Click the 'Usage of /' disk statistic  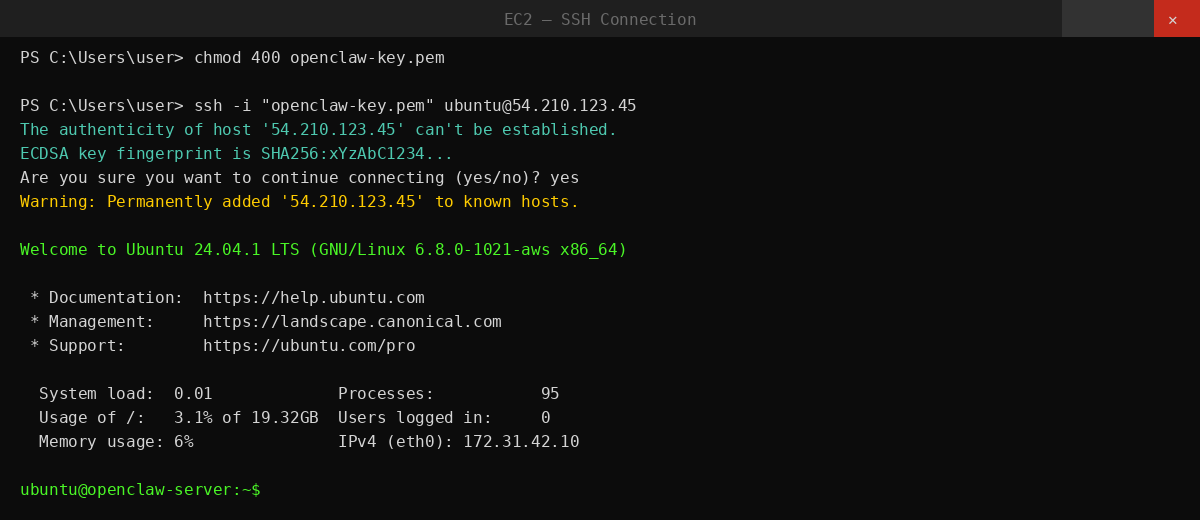coord(178,418)
